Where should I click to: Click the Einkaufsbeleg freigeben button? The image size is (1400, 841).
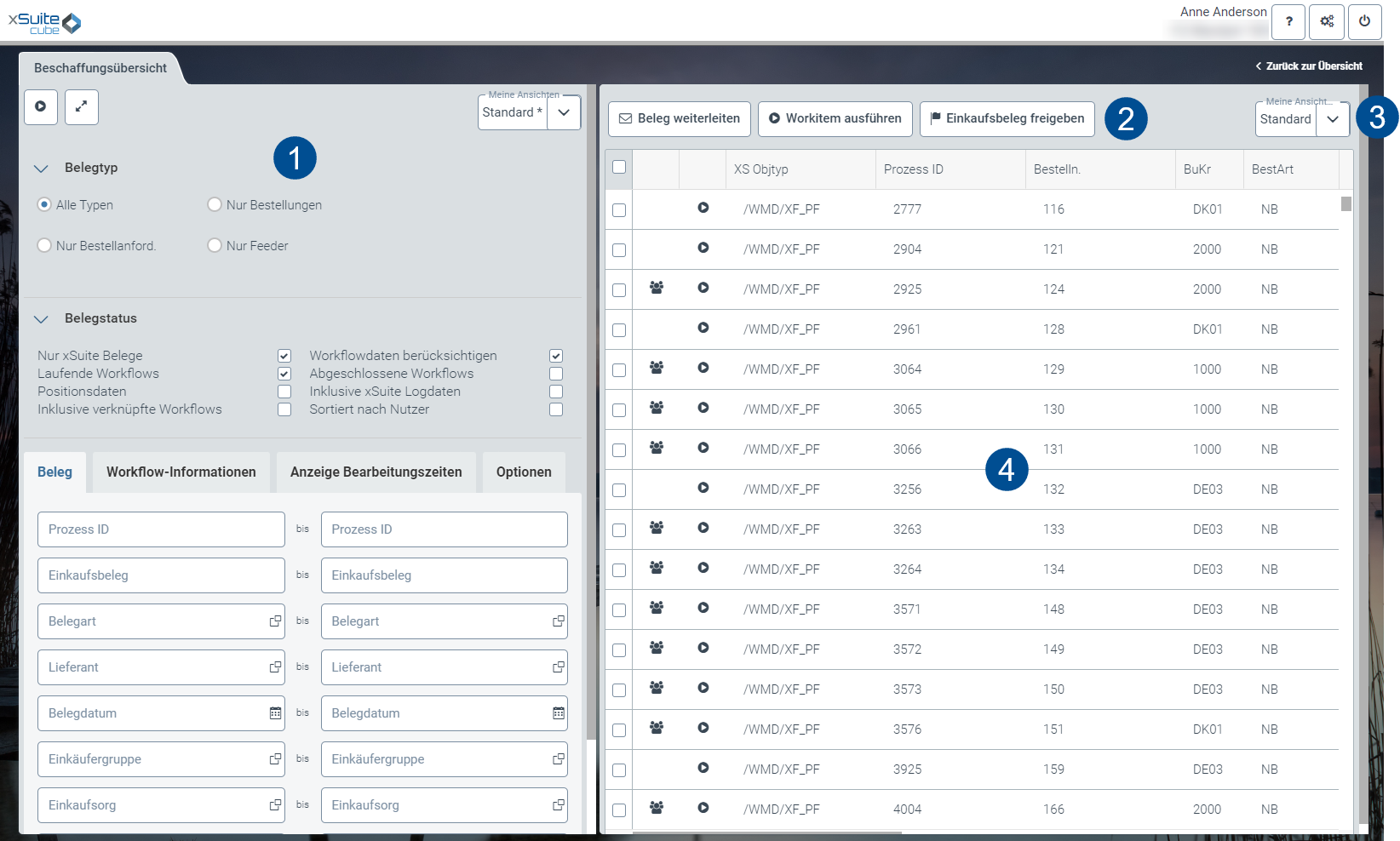coord(1007,119)
